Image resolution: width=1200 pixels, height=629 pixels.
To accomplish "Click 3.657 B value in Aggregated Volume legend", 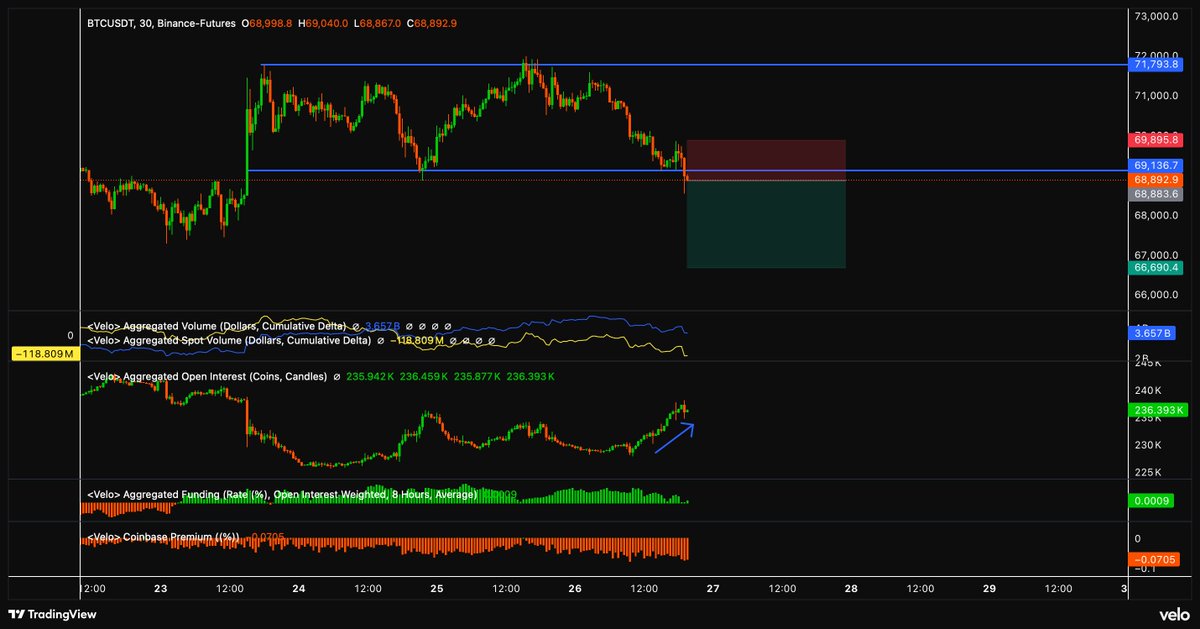I will (381, 326).
